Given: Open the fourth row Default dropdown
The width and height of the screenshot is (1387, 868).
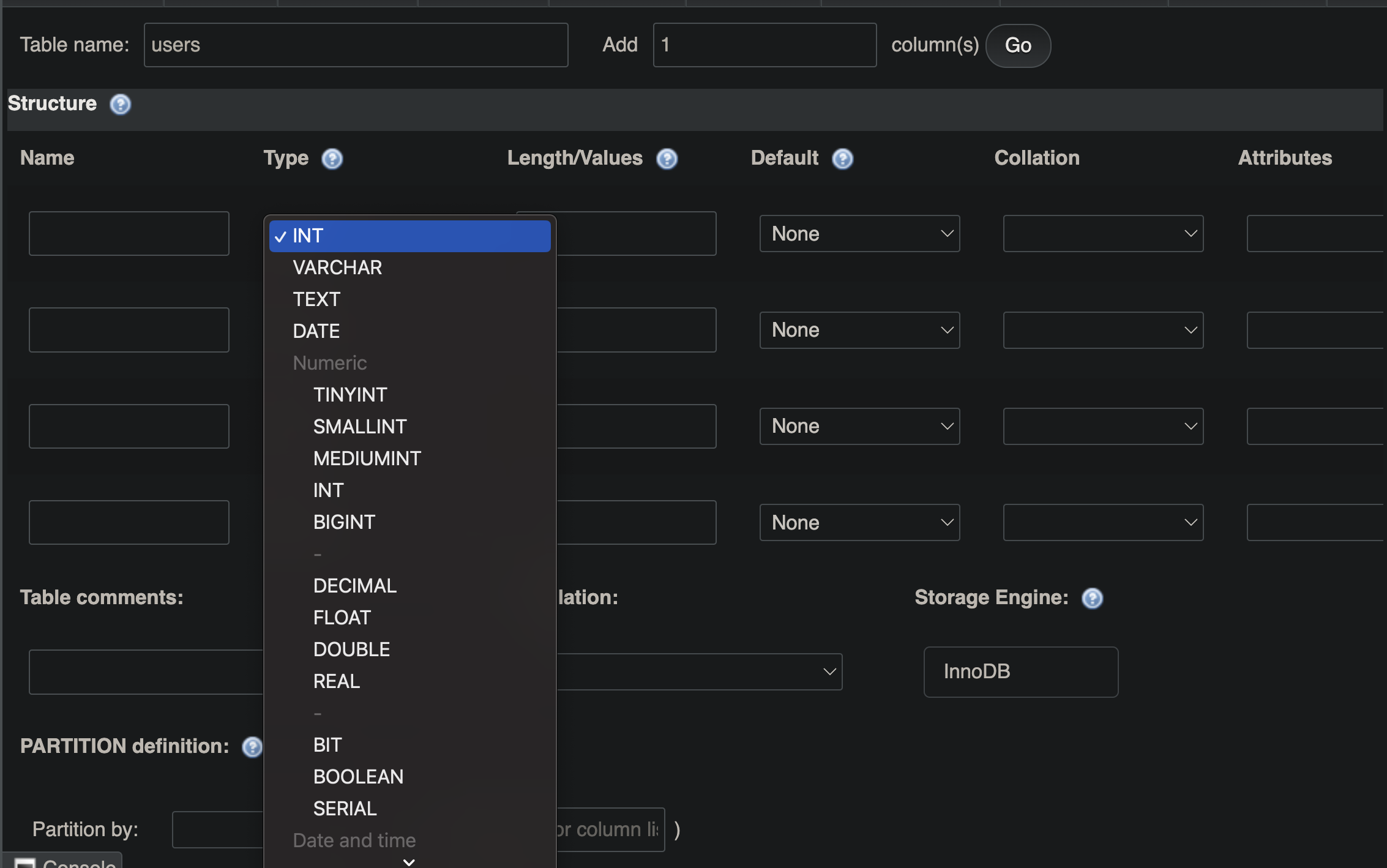Looking at the screenshot, I should coord(859,522).
